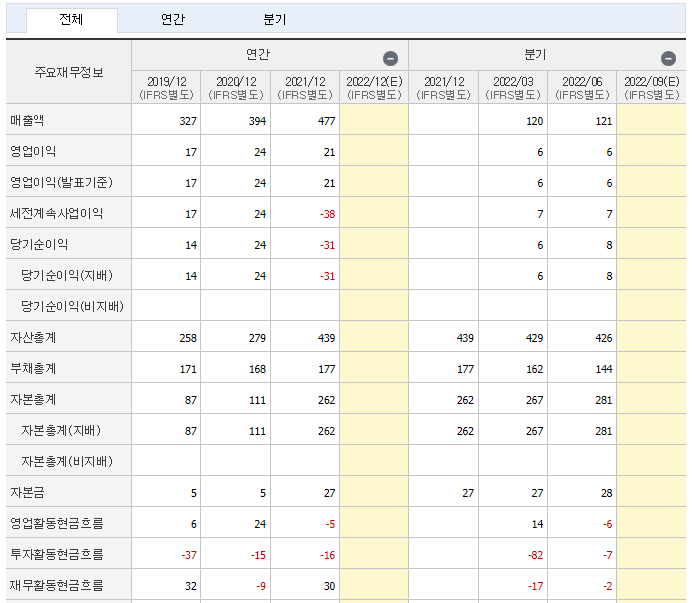Click the 부채총계 quarterly value 144
The height and width of the screenshot is (603, 692).
[x=604, y=369]
